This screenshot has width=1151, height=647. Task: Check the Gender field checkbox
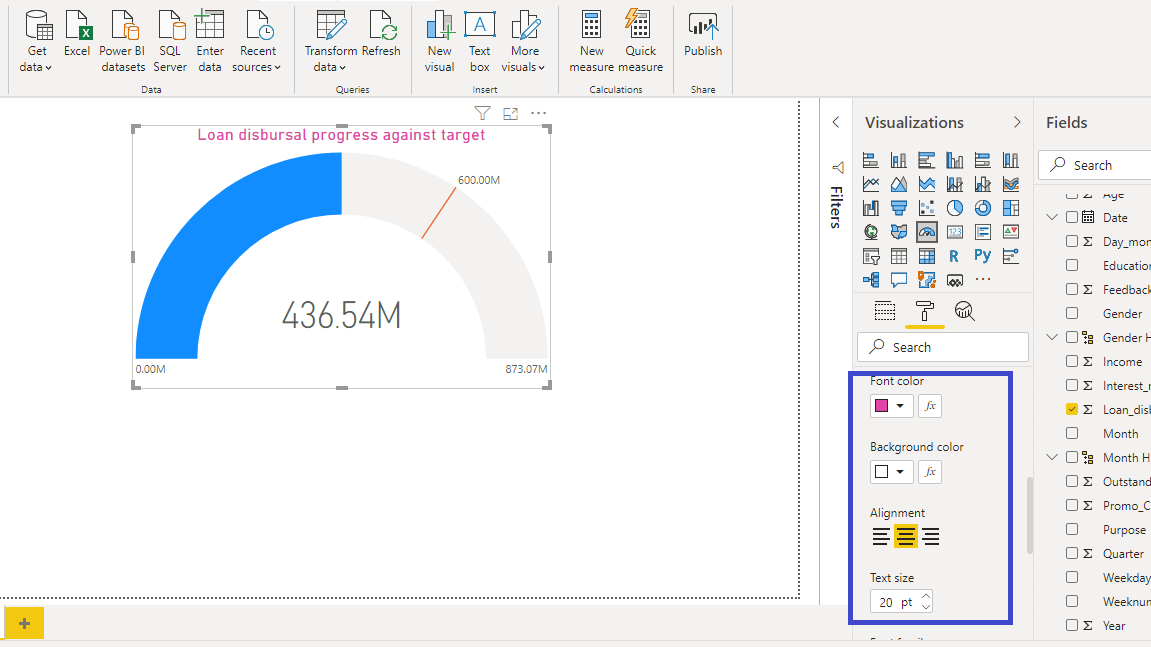coord(1072,314)
